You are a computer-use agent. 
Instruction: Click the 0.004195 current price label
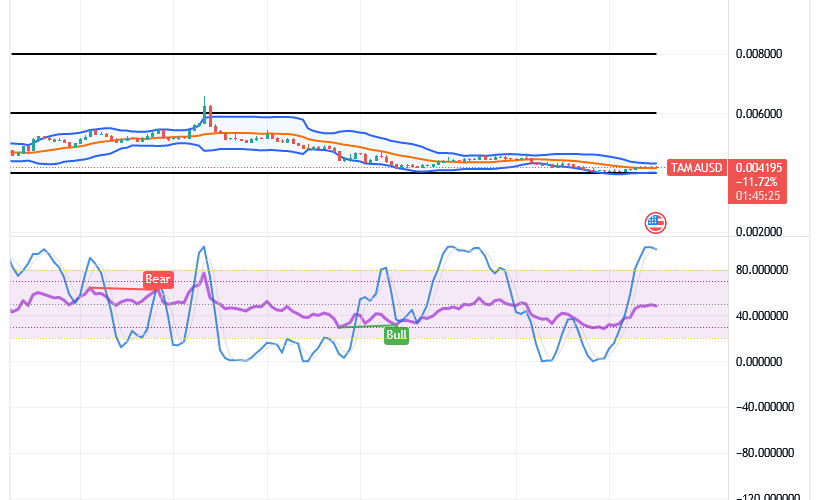point(758,168)
